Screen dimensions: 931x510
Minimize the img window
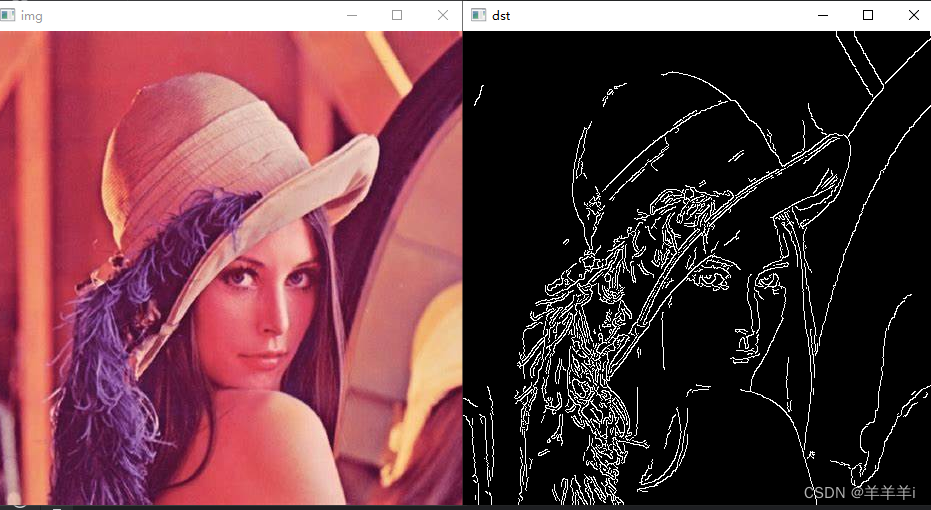point(352,15)
